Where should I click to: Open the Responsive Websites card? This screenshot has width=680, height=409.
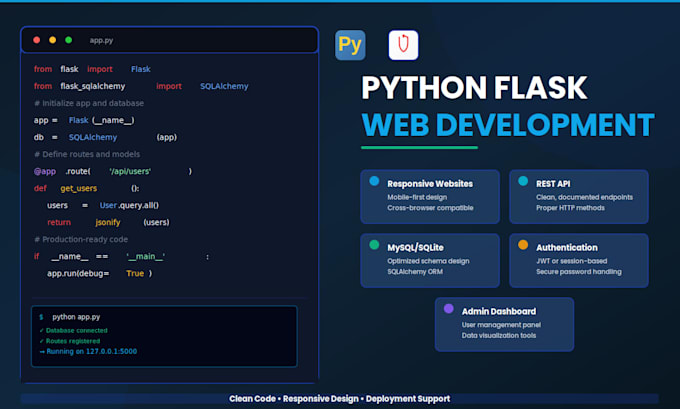[x=430, y=196]
